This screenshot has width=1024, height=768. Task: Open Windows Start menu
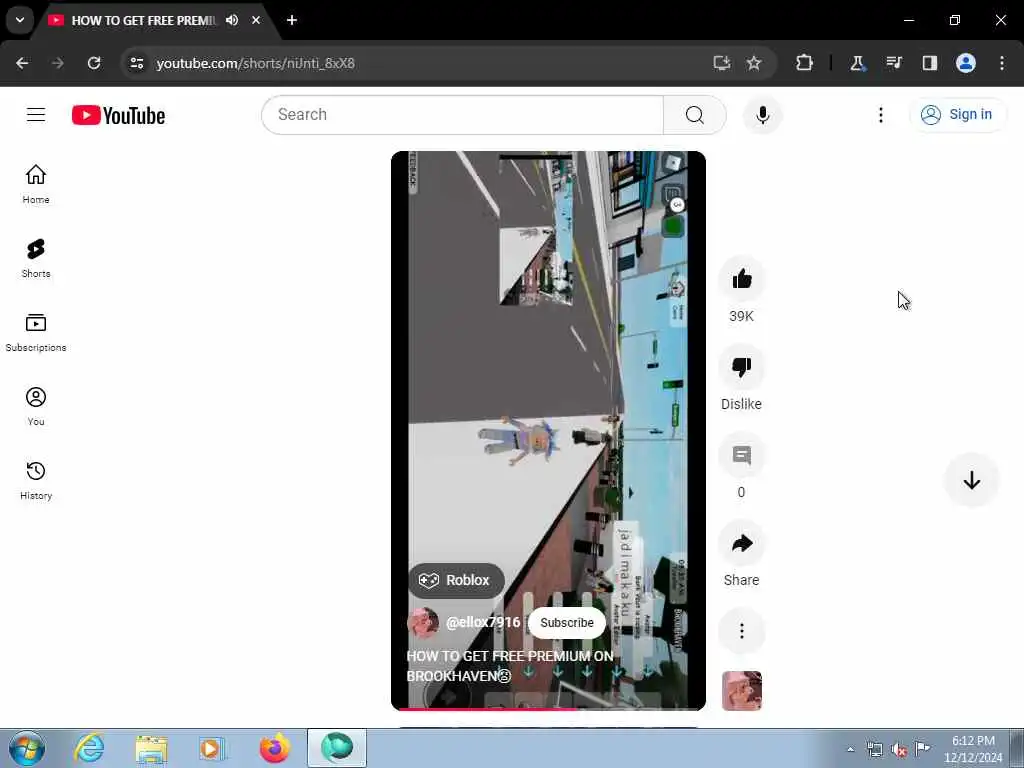tap(27, 748)
